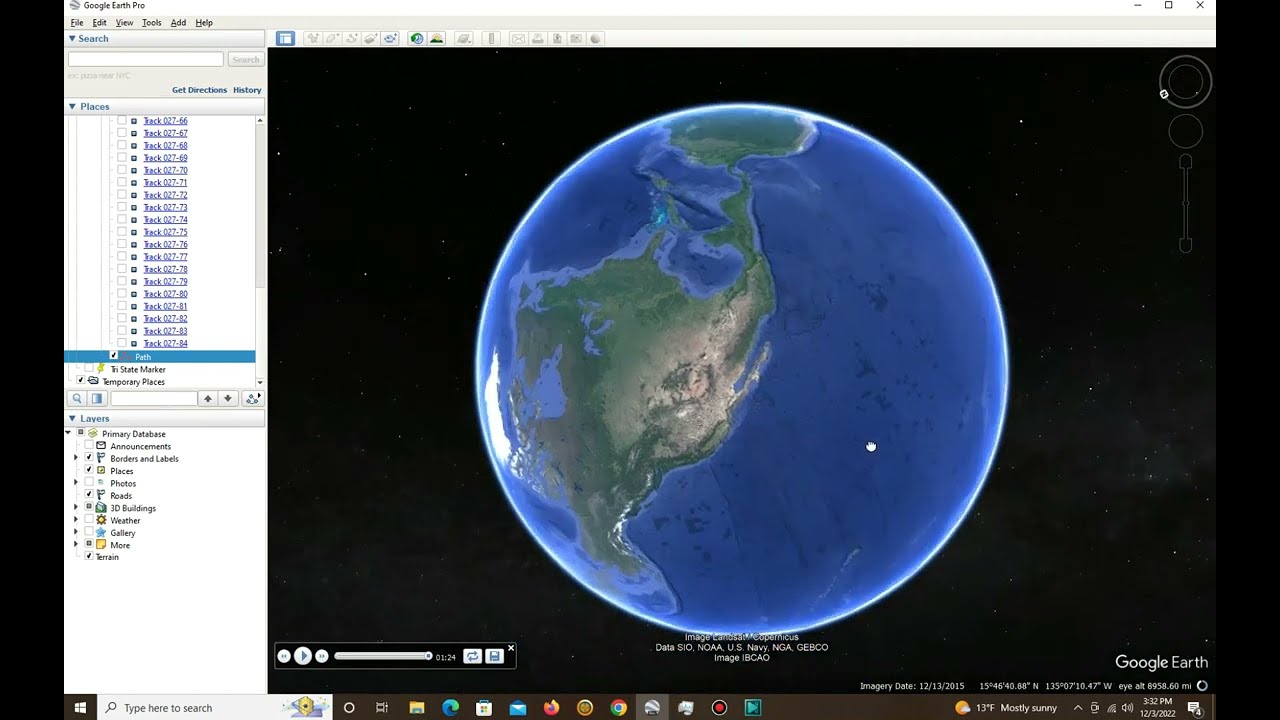Click the move joystick navigation circle
Viewport: 1280px width, 720px height.
(1186, 131)
